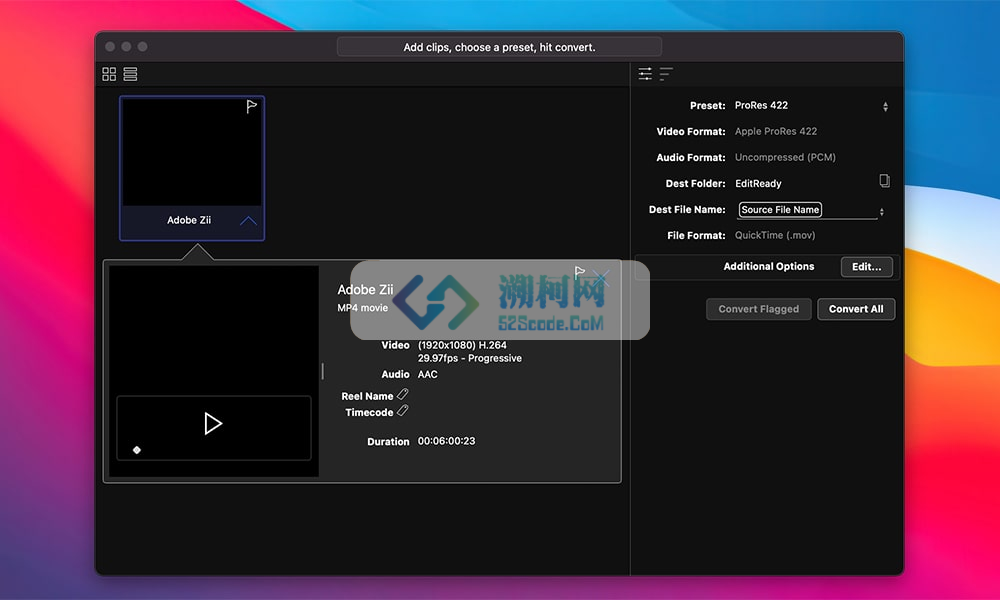The width and height of the screenshot is (1000, 600).
Task: Open the metadata lines panel
Action: 666,74
